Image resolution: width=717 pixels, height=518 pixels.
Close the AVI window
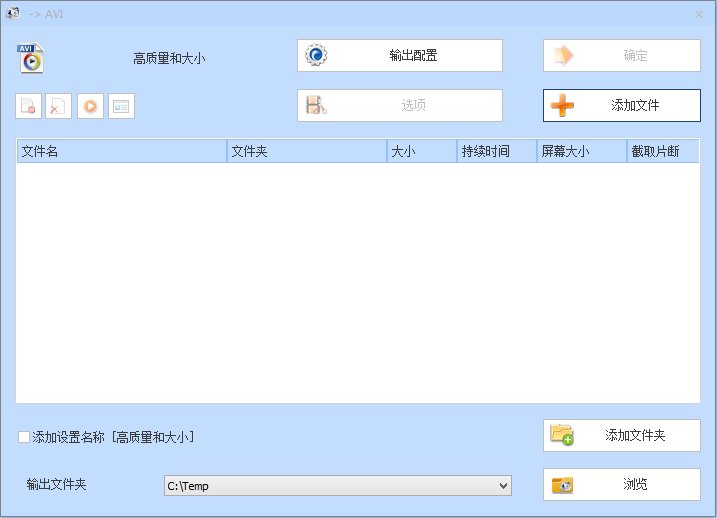pyautogui.click(x=699, y=14)
